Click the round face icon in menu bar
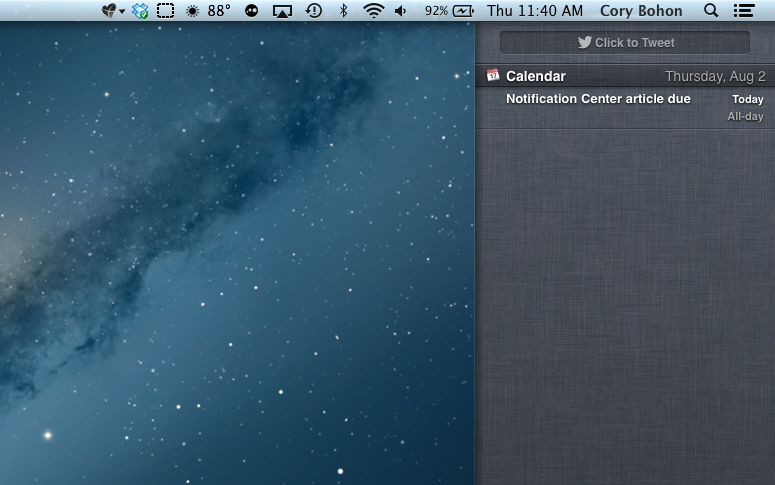 251,11
